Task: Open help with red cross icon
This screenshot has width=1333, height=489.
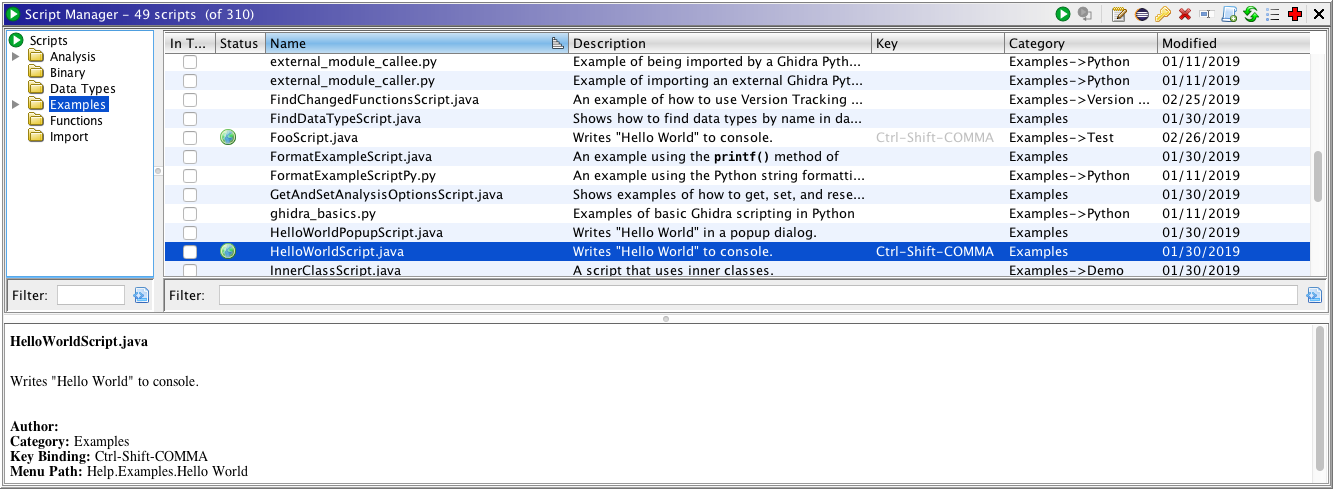Action: [1295, 14]
